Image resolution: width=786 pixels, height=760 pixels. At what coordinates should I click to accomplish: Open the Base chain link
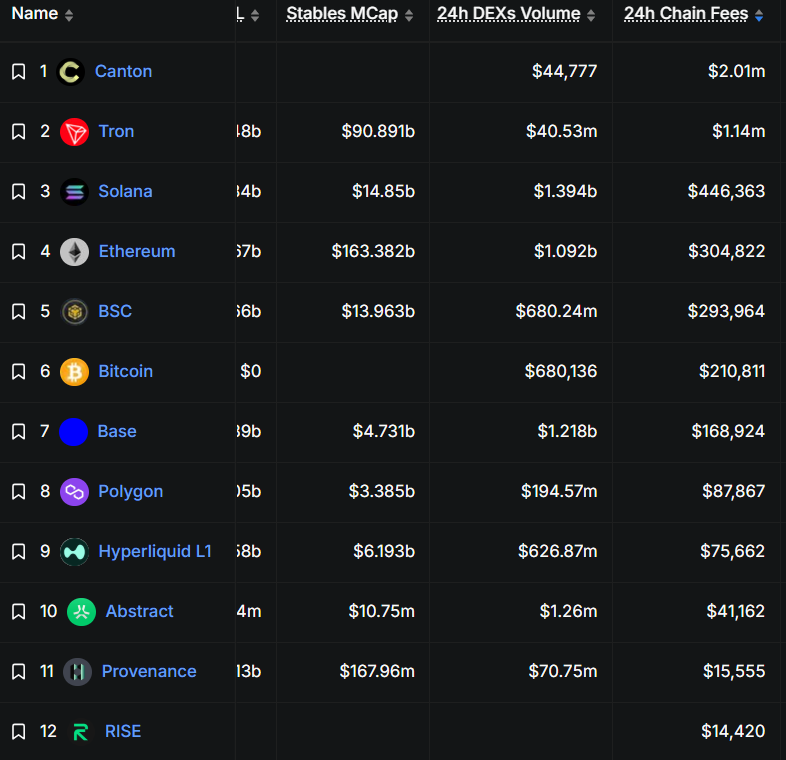[x=117, y=431]
